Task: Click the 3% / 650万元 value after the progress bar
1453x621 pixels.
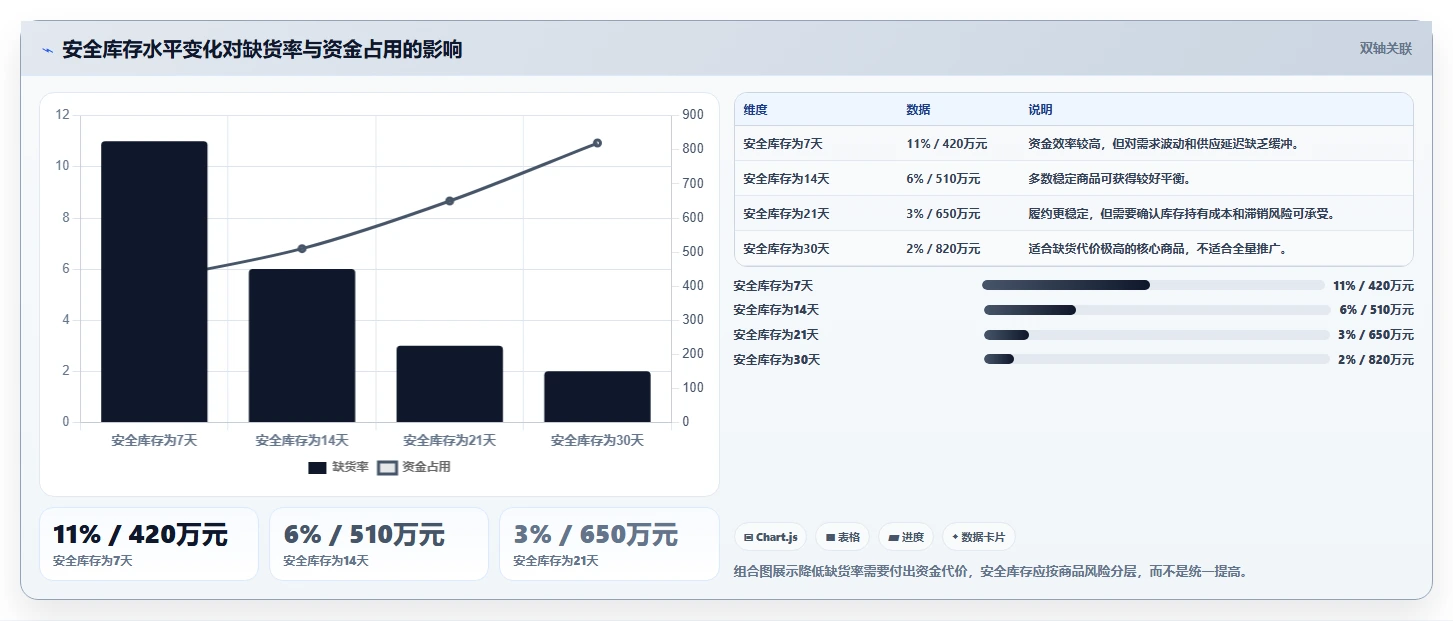Action: pos(1377,335)
